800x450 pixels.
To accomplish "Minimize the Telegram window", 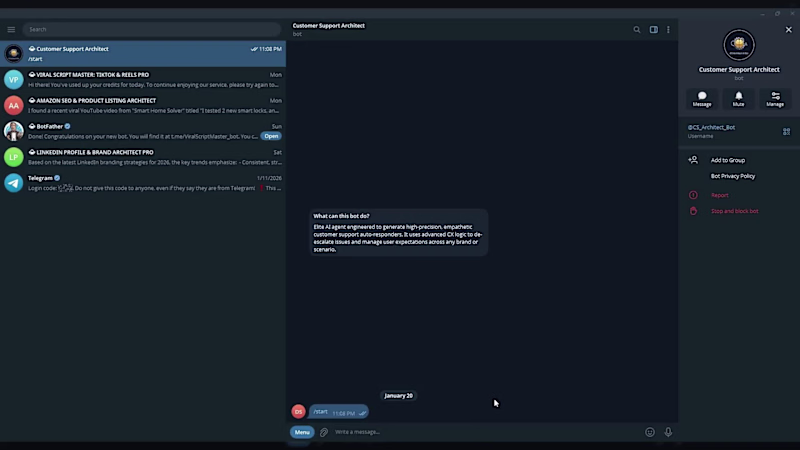I will point(762,14).
